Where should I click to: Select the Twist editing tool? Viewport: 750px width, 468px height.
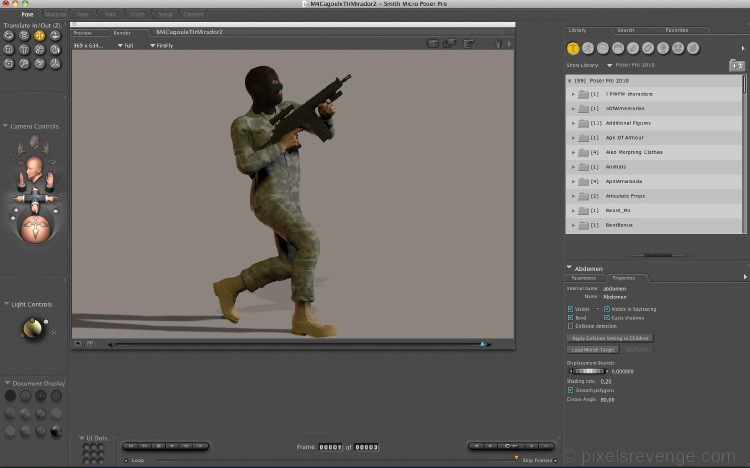pyautogui.click(x=24, y=35)
